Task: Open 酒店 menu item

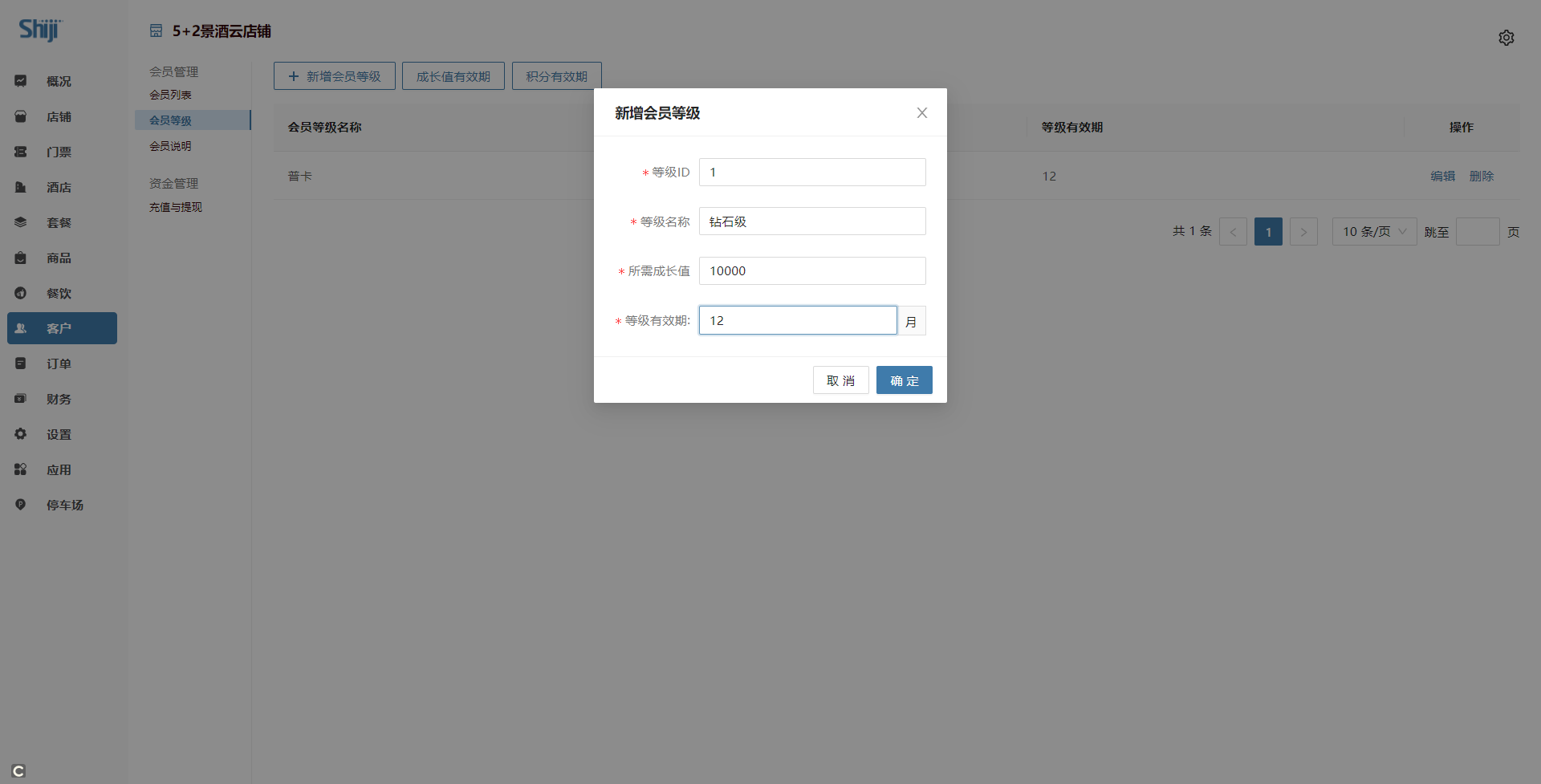Action: pos(62,187)
